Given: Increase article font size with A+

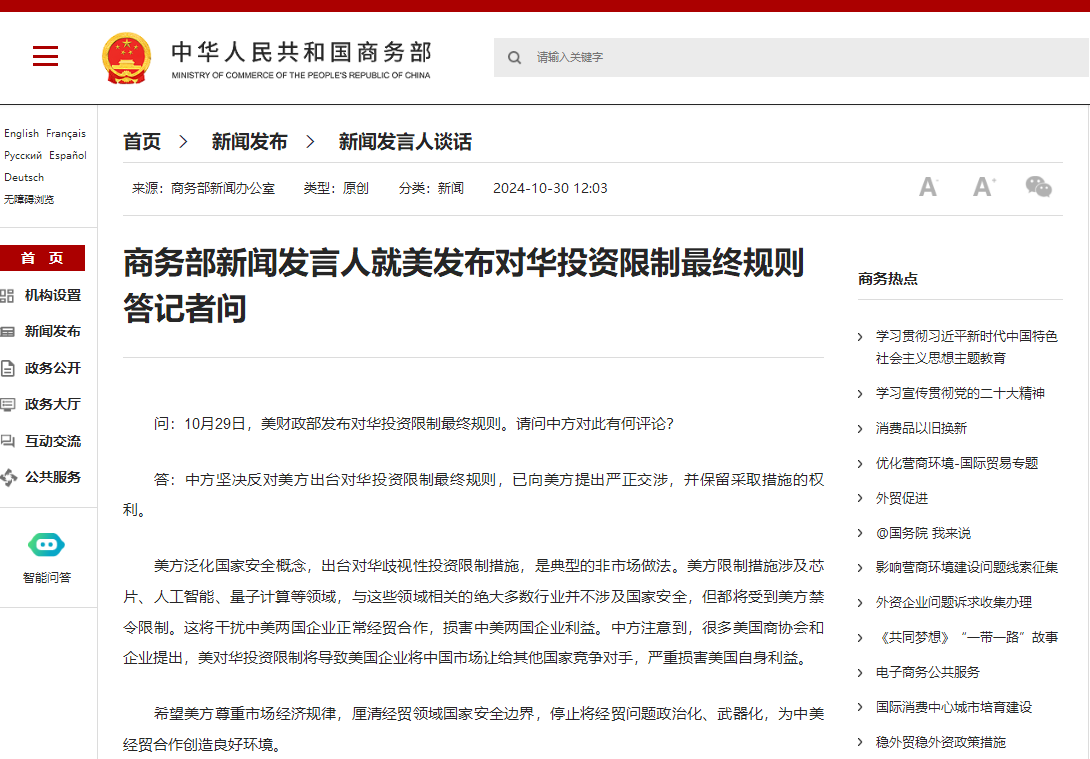Looking at the screenshot, I should [x=984, y=187].
